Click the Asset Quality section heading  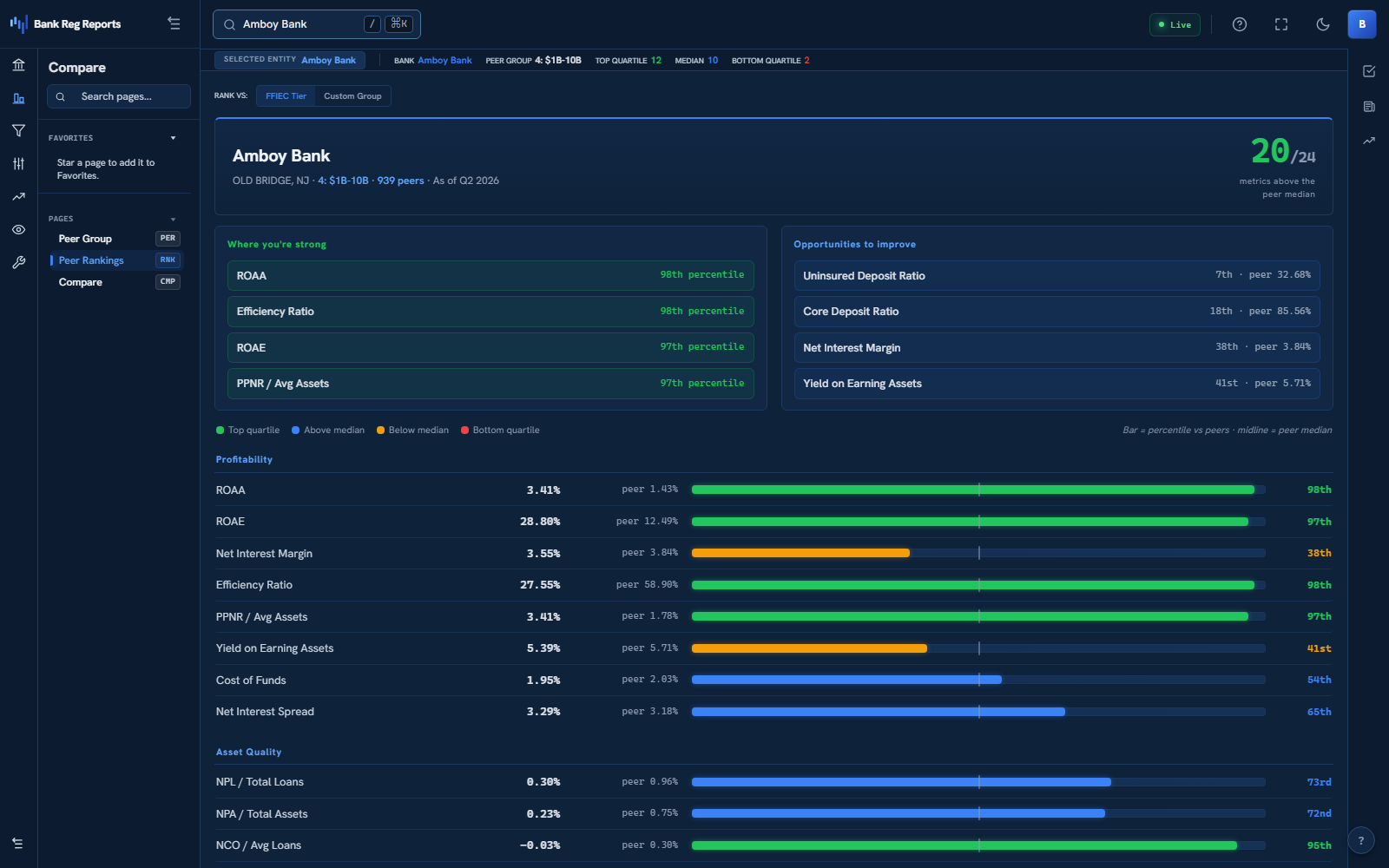[248, 752]
